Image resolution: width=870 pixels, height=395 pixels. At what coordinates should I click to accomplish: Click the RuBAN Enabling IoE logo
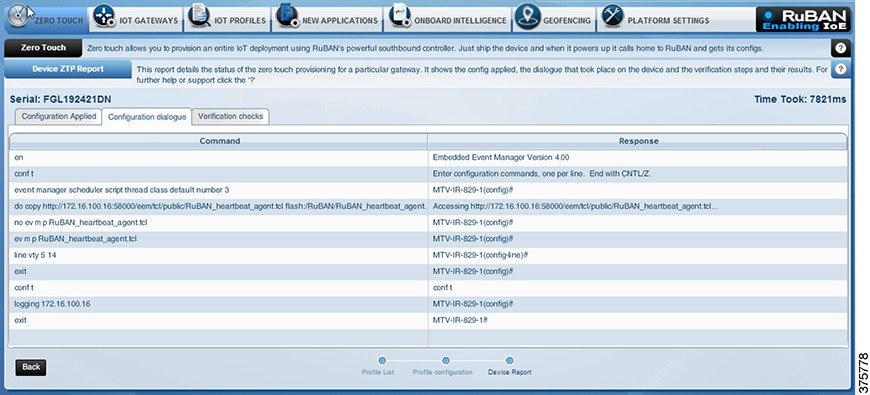point(802,19)
